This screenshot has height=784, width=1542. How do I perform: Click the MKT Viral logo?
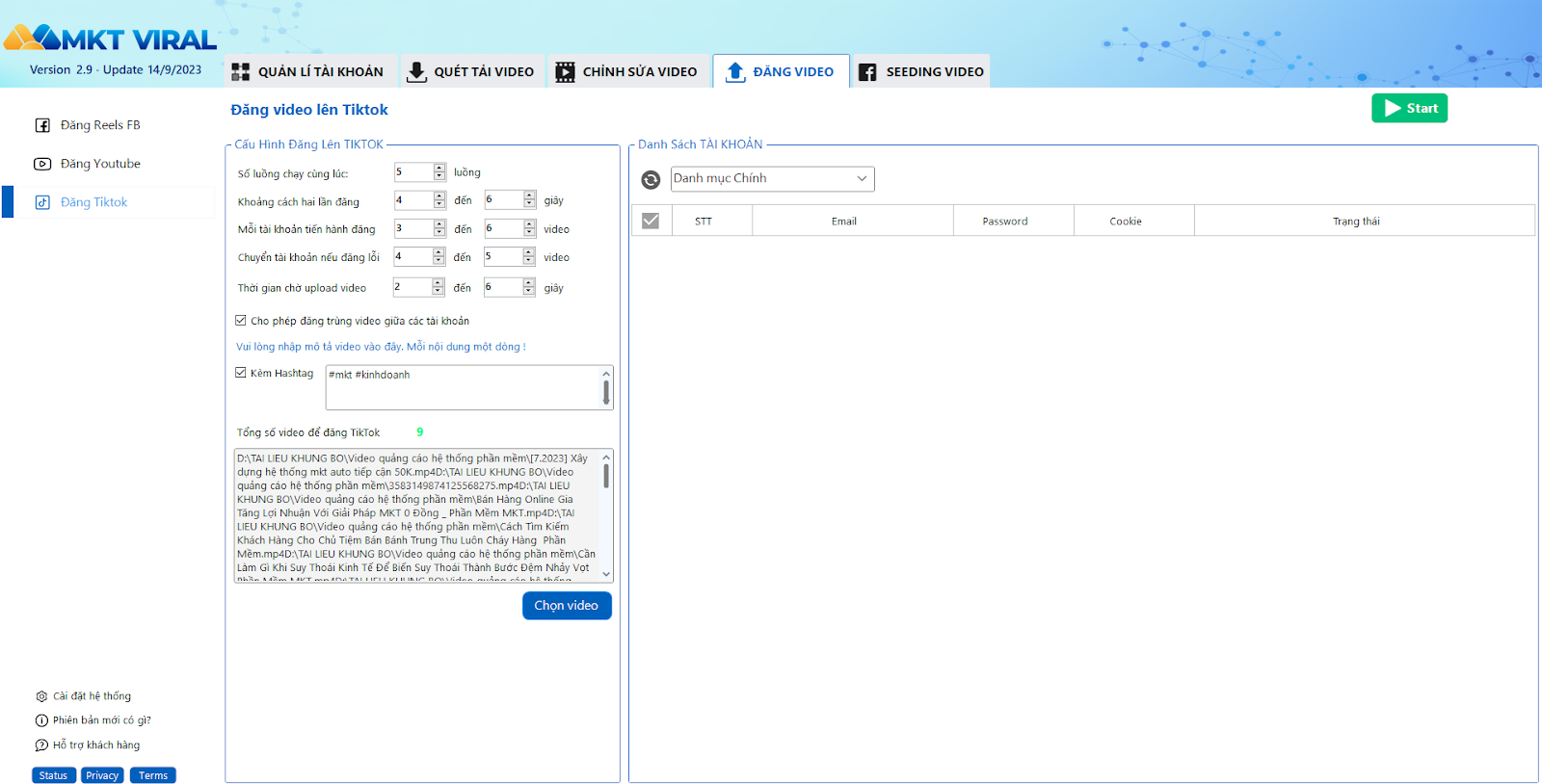coord(111,39)
